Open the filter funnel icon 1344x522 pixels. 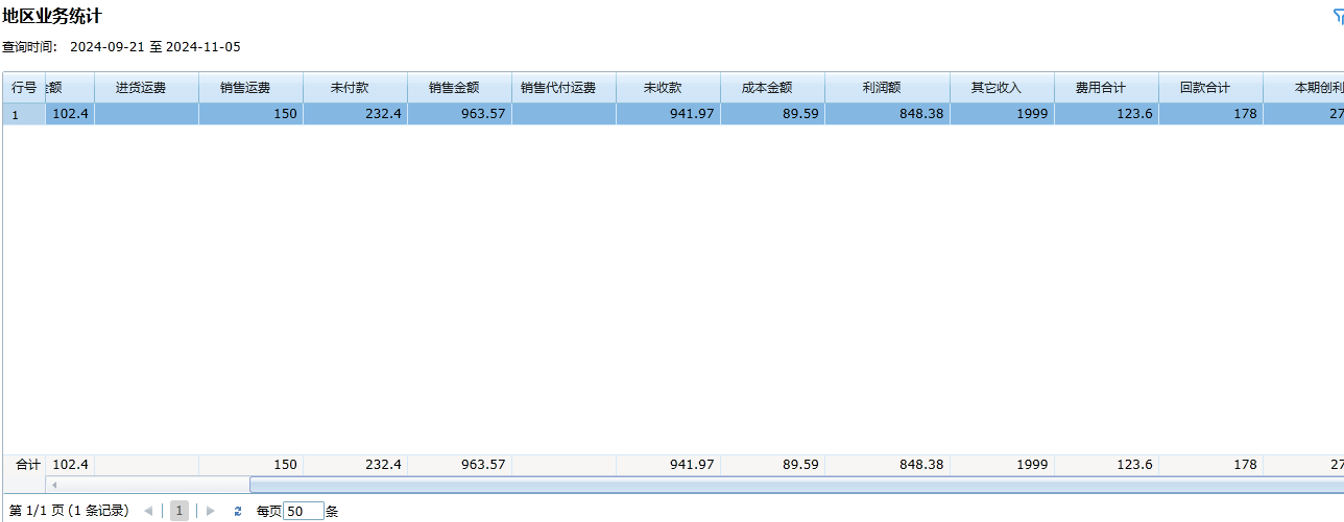click(1338, 17)
